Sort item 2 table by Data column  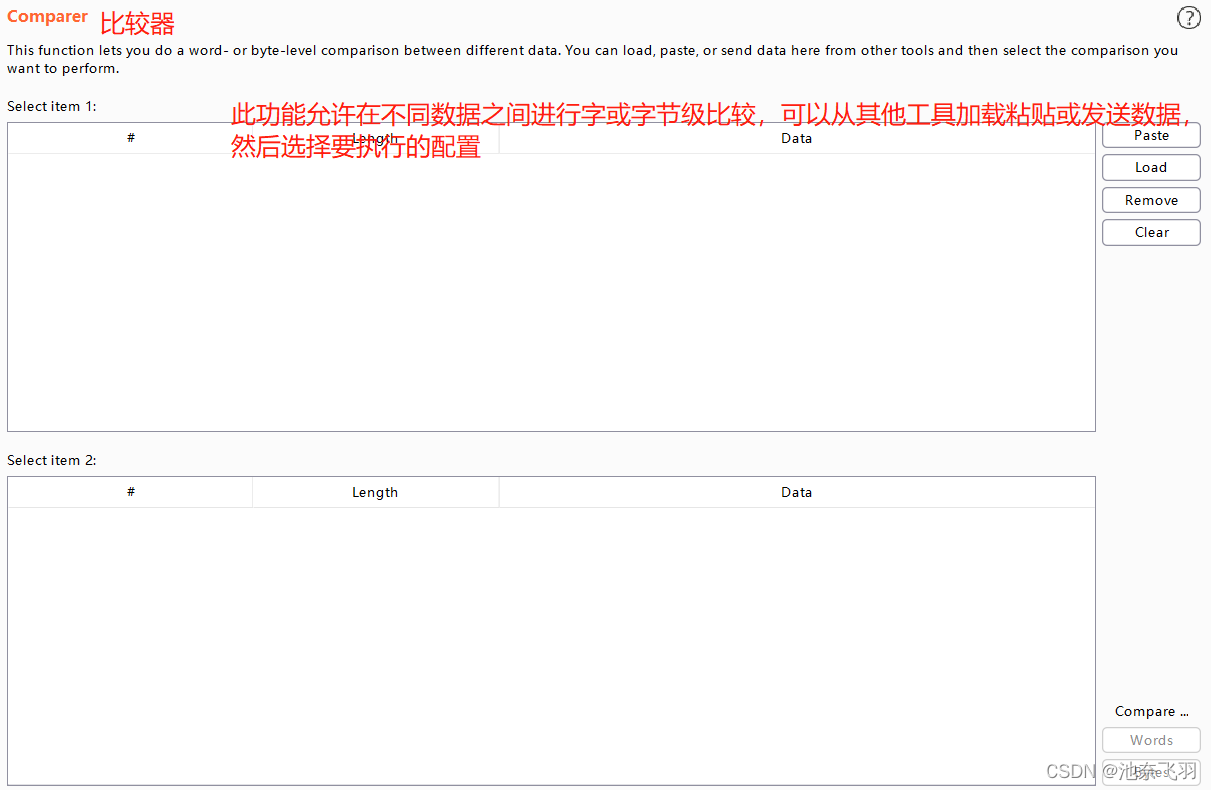pos(797,492)
